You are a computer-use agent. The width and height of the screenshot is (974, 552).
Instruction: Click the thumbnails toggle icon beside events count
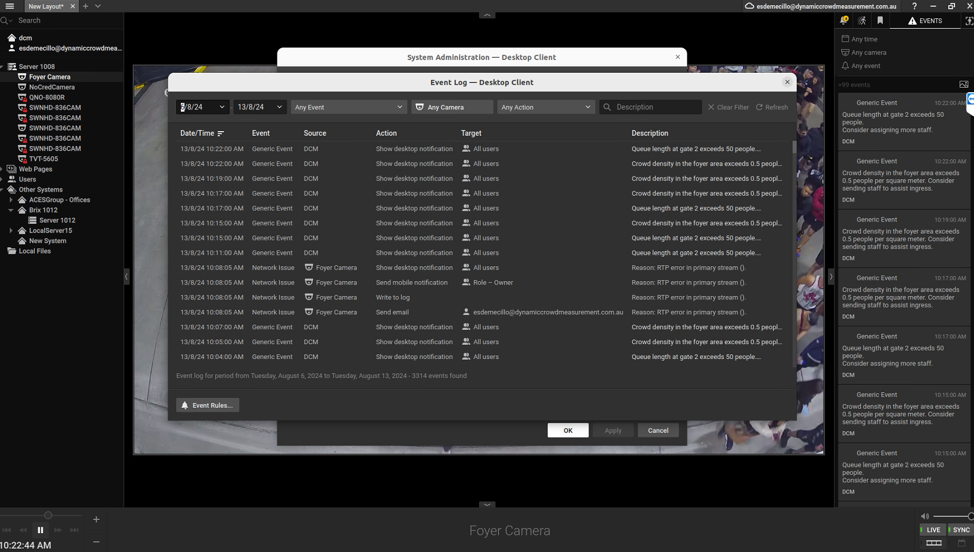963,84
